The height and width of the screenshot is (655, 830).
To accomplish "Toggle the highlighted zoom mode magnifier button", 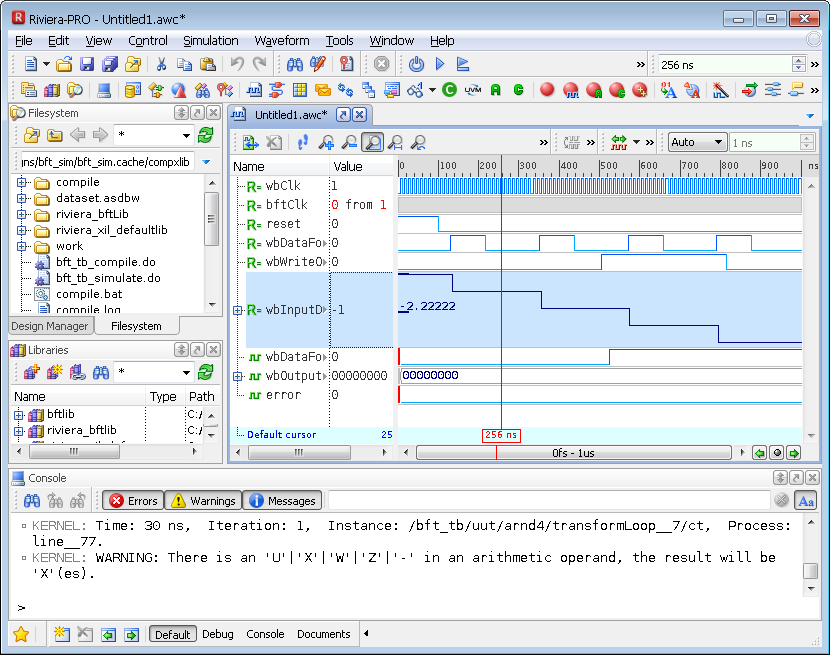I will pos(373,142).
